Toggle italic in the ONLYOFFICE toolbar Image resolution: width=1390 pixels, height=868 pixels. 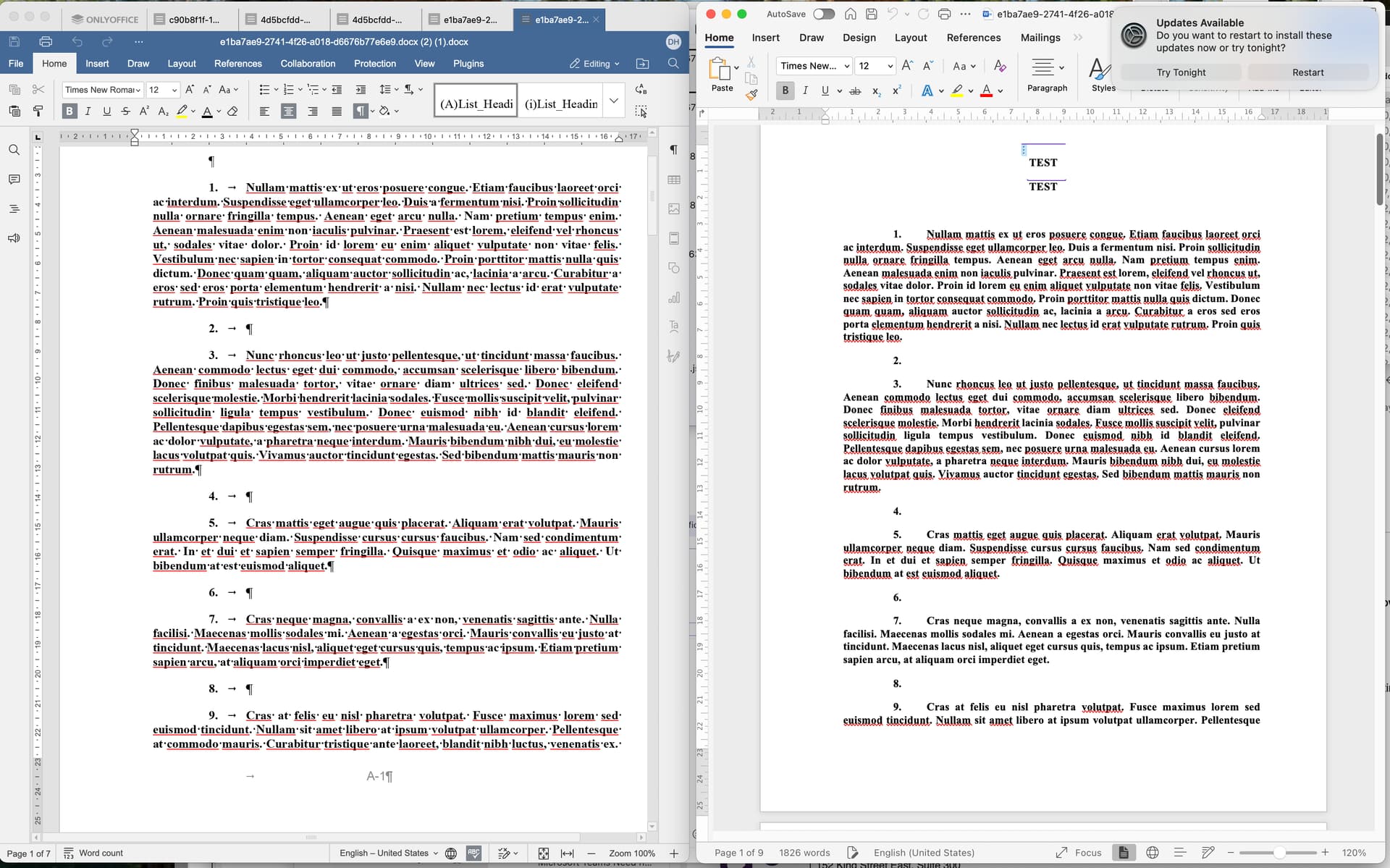(x=88, y=111)
